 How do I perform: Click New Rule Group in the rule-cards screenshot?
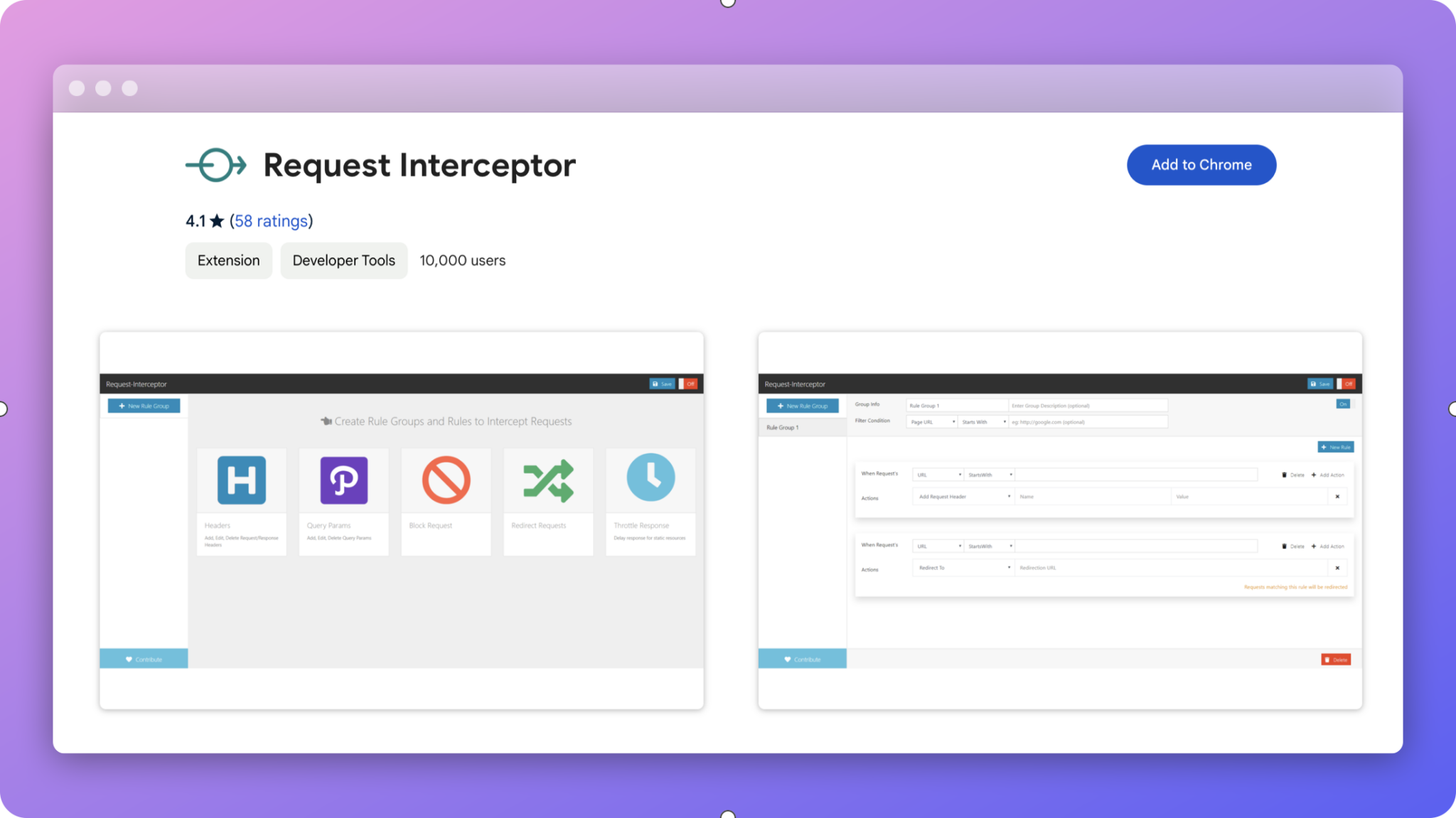144,406
